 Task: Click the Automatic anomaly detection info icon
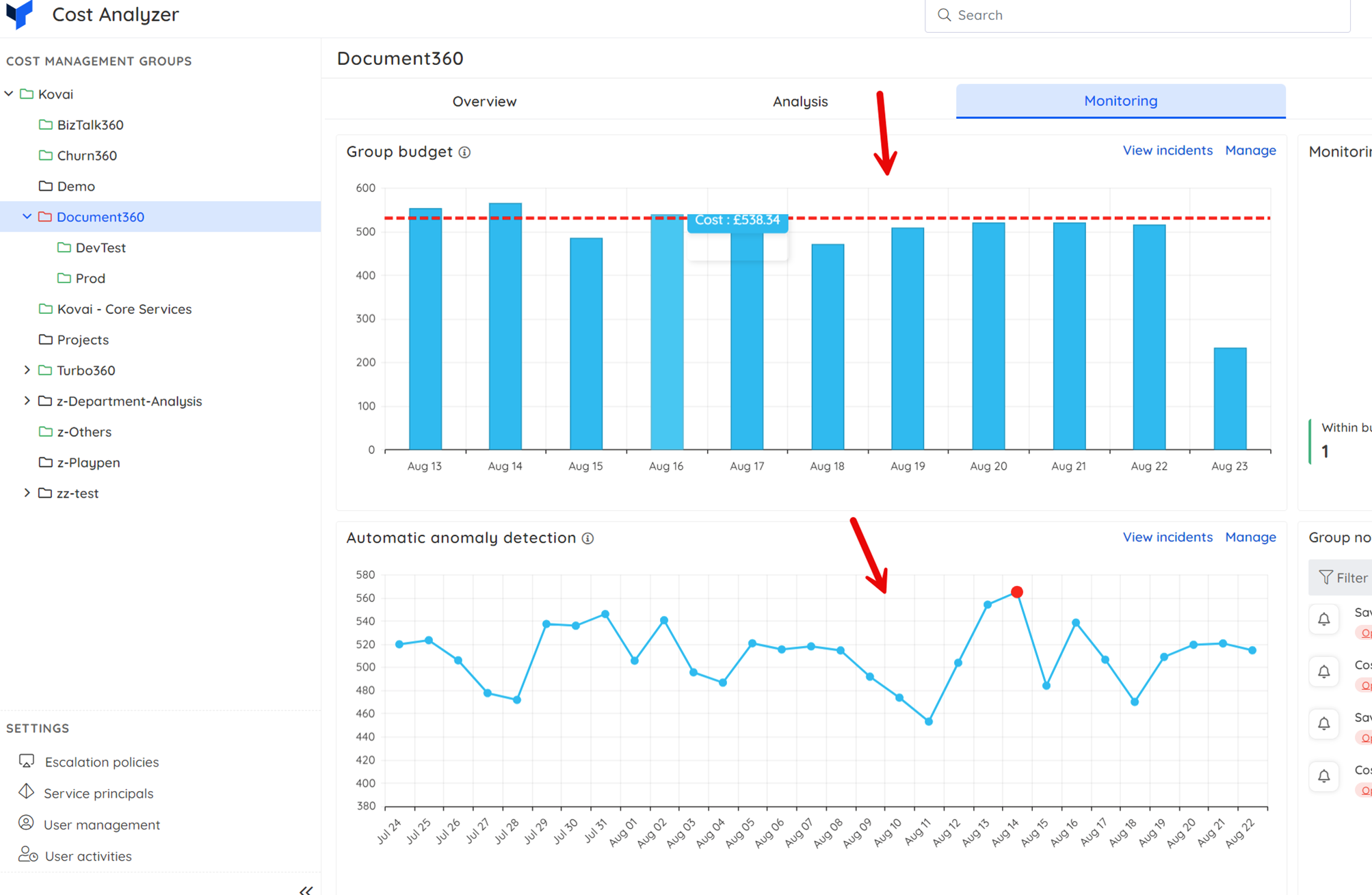tap(588, 539)
